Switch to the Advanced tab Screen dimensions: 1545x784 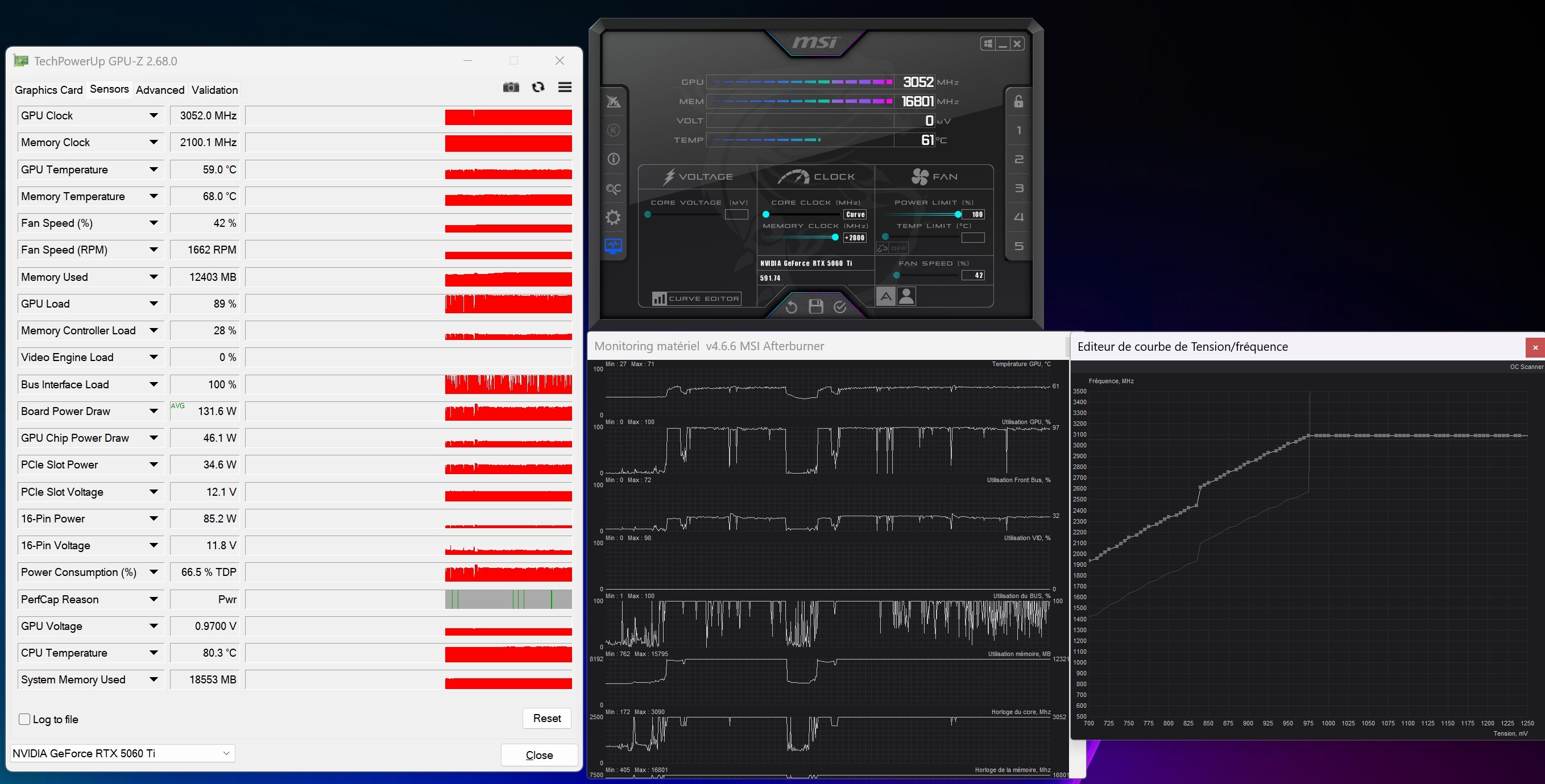click(160, 90)
